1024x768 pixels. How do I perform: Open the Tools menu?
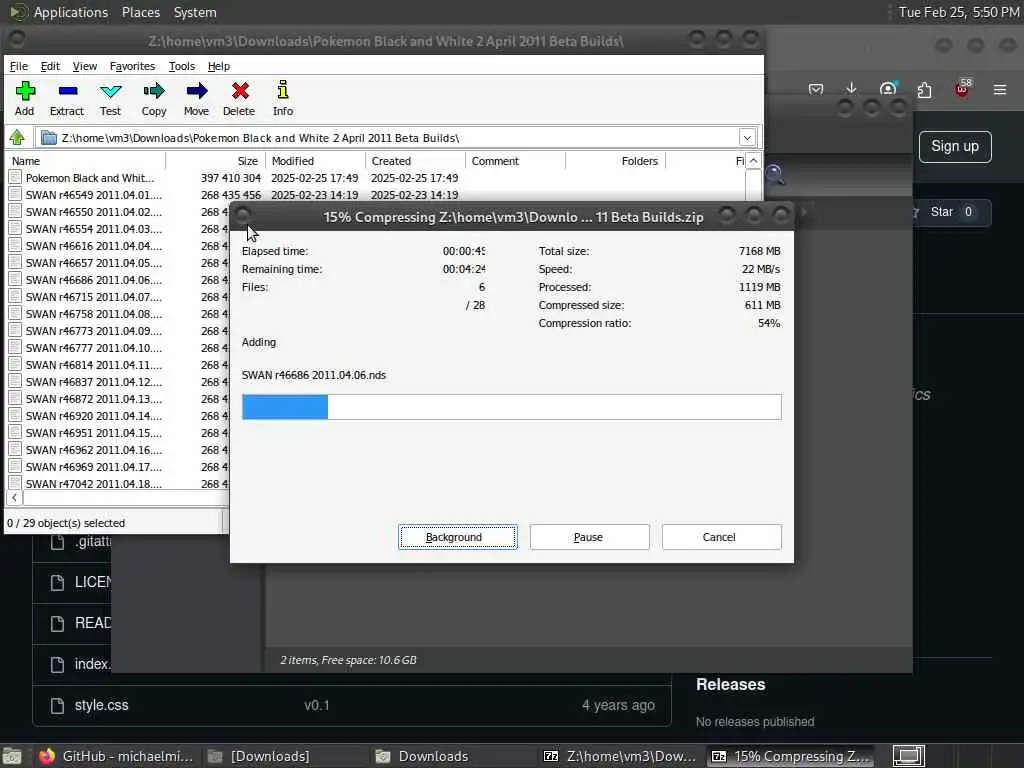(x=182, y=66)
